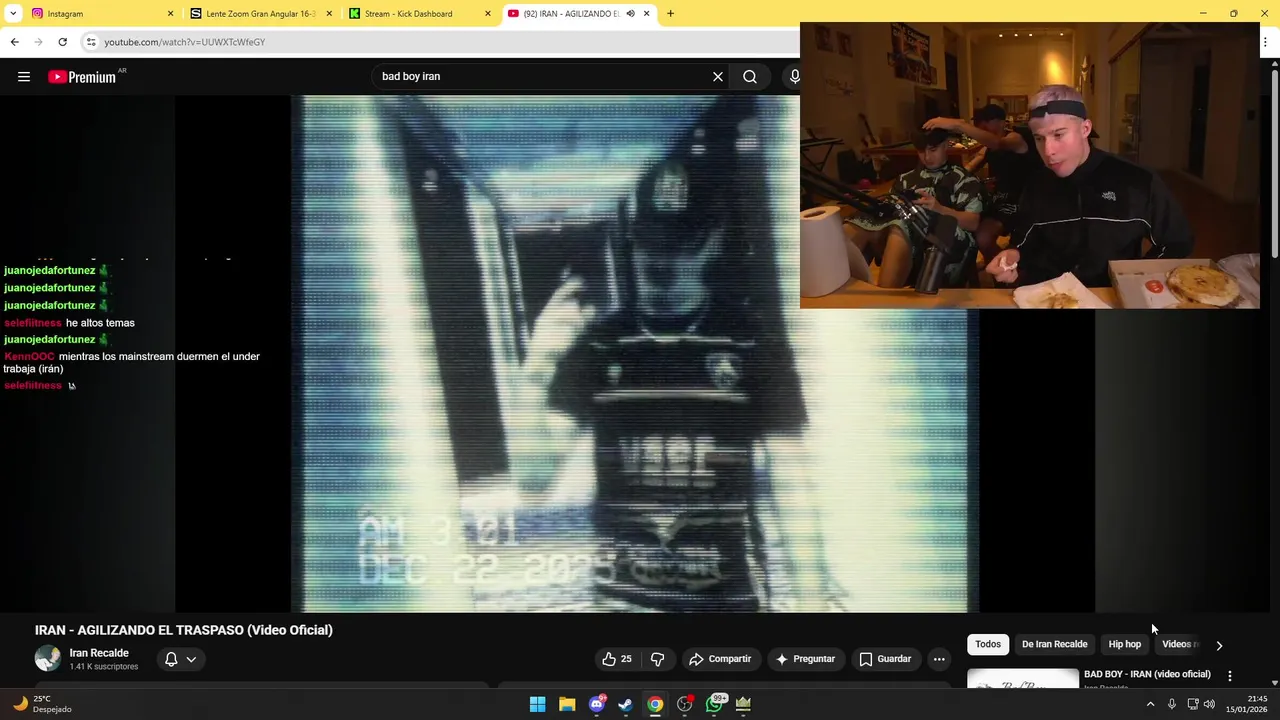
Task: Save video with Guardar button
Action: [x=885, y=659]
